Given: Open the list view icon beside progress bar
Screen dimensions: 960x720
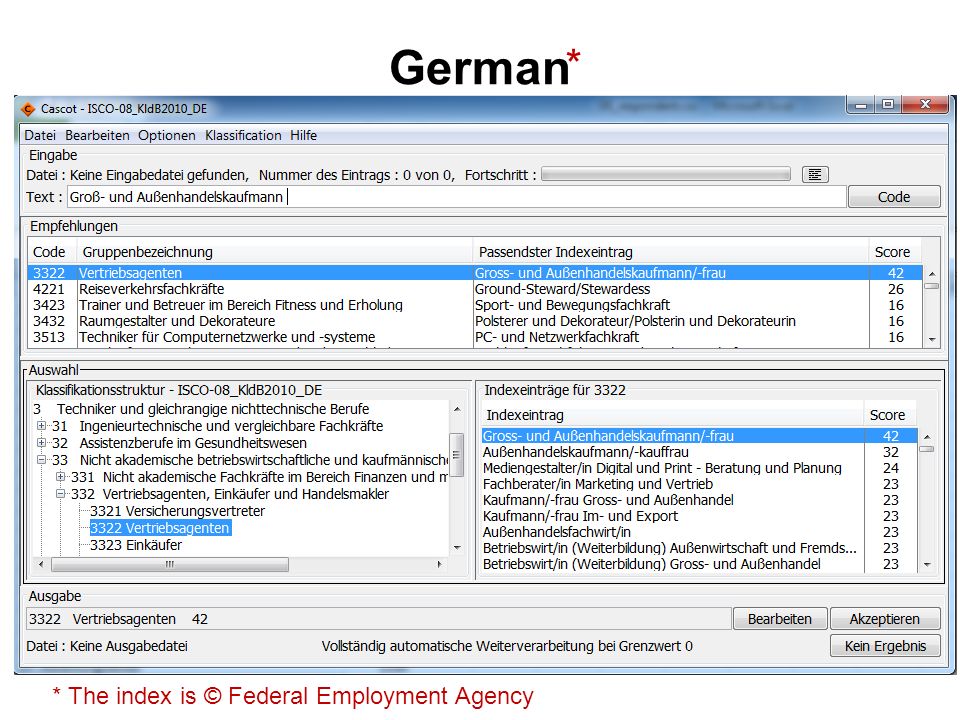Looking at the screenshot, I should 815,175.
